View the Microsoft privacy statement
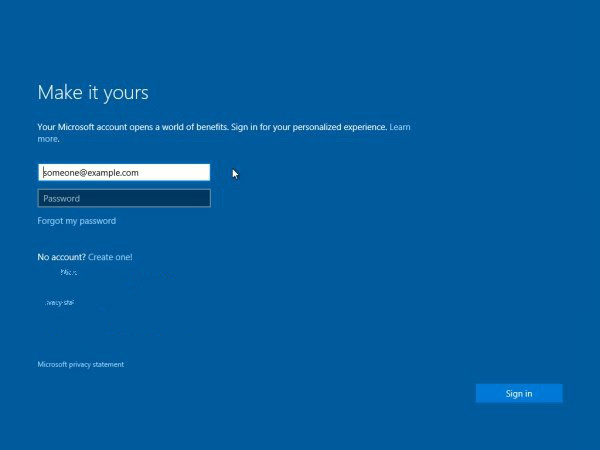This screenshot has width=600, height=450. pyautogui.click(x=80, y=365)
